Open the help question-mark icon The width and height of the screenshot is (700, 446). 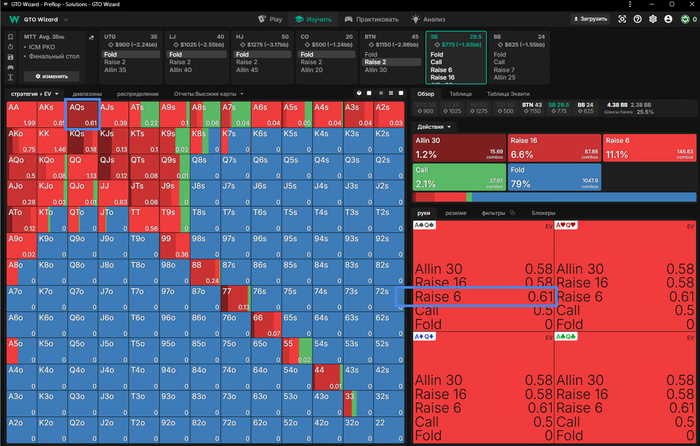pyautogui.click(x=638, y=19)
